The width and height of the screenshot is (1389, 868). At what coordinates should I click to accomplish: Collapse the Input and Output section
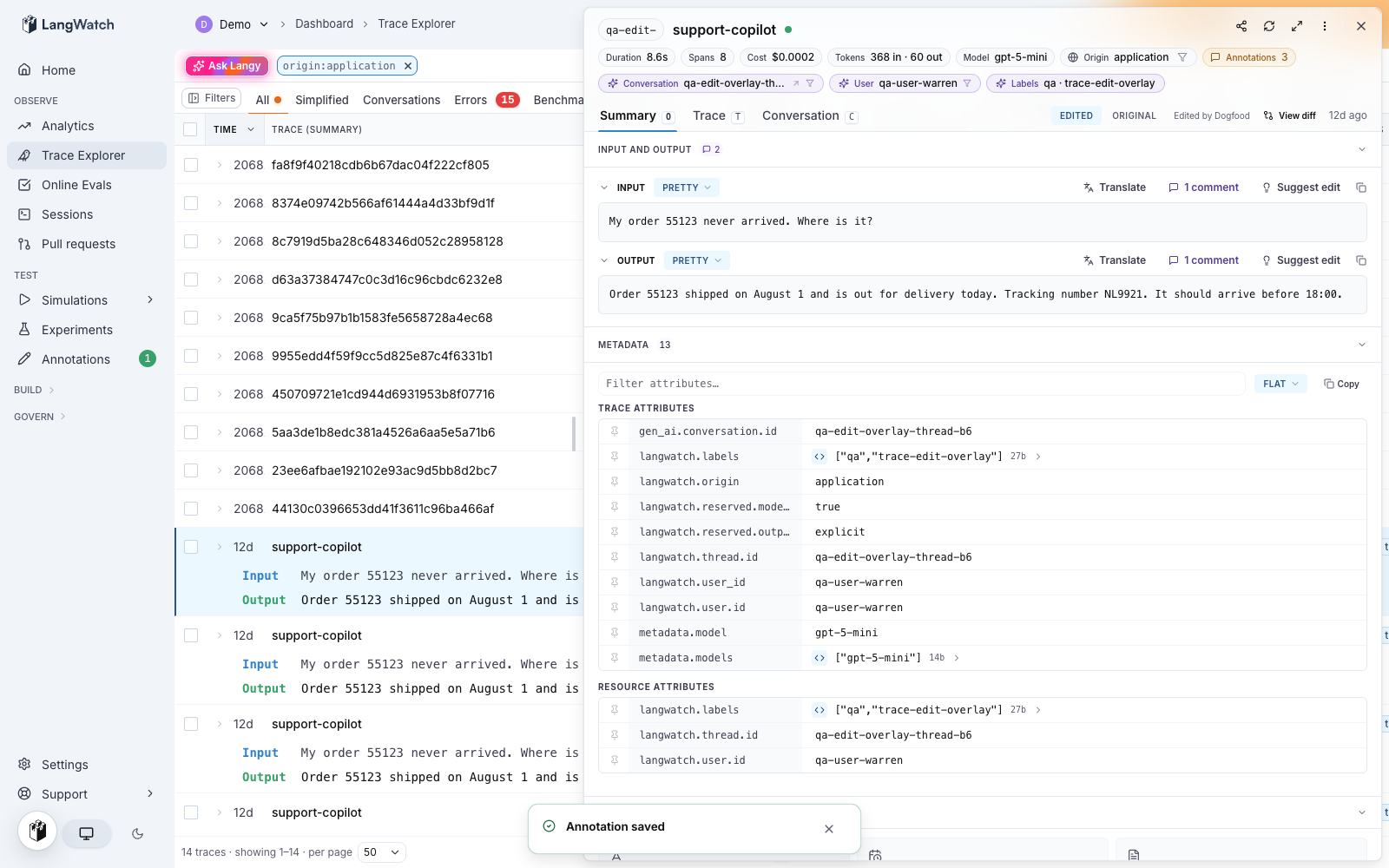point(1361,149)
